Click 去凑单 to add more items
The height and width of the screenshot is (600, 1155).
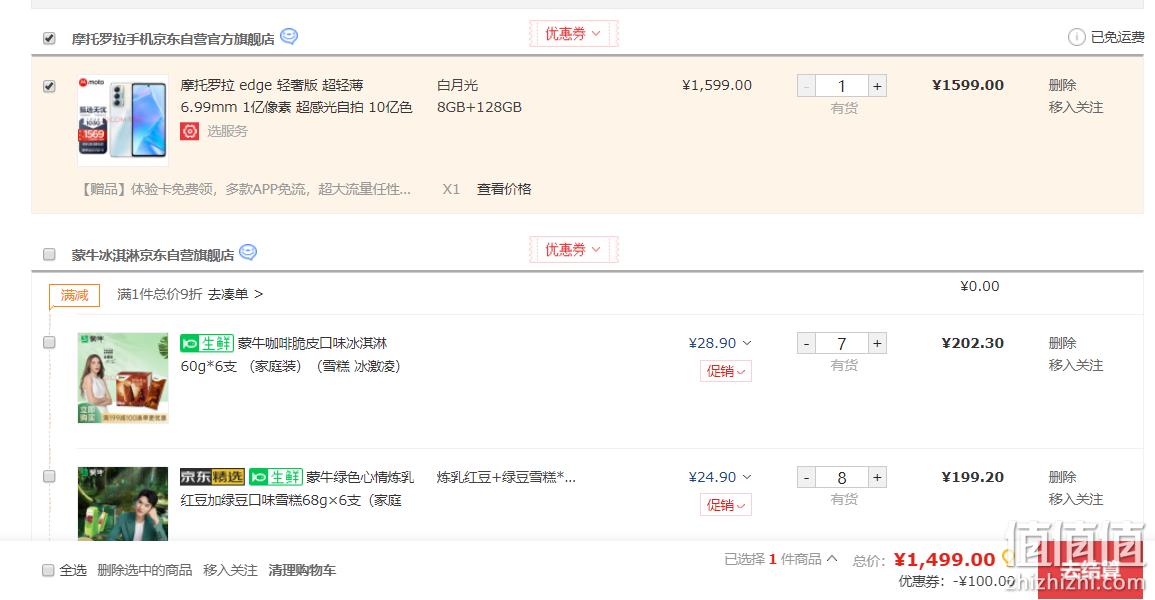pos(235,294)
